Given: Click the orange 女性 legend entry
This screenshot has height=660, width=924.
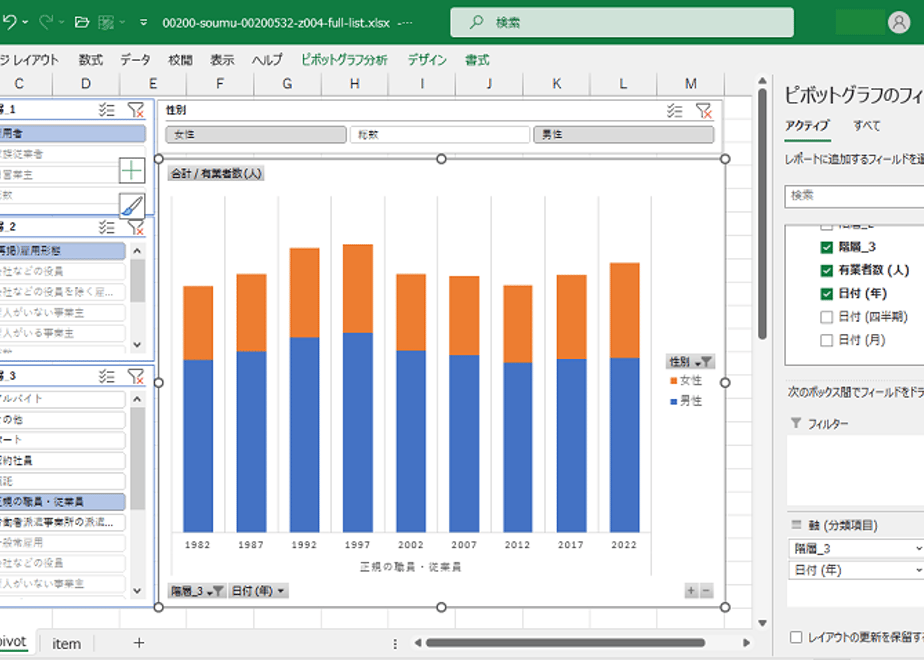Looking at the screenshot, I should pos(686,381).
